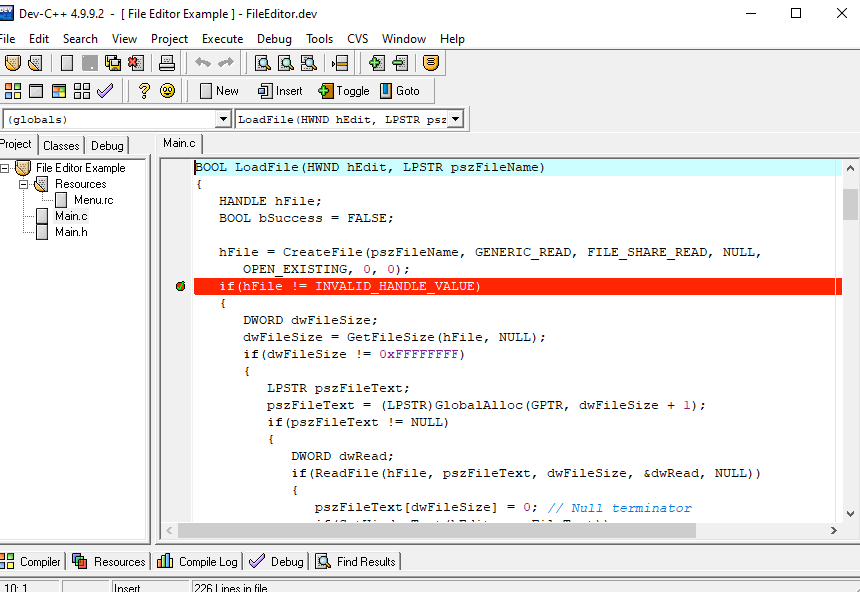860x592 pixels.
Task: Open the CVS menu
Action: point(358,39)
